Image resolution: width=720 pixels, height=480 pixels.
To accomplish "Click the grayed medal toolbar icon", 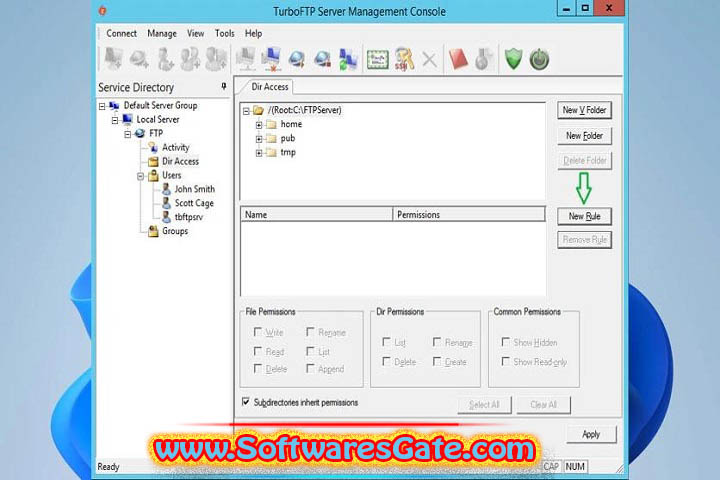I will tap(483, 59).
